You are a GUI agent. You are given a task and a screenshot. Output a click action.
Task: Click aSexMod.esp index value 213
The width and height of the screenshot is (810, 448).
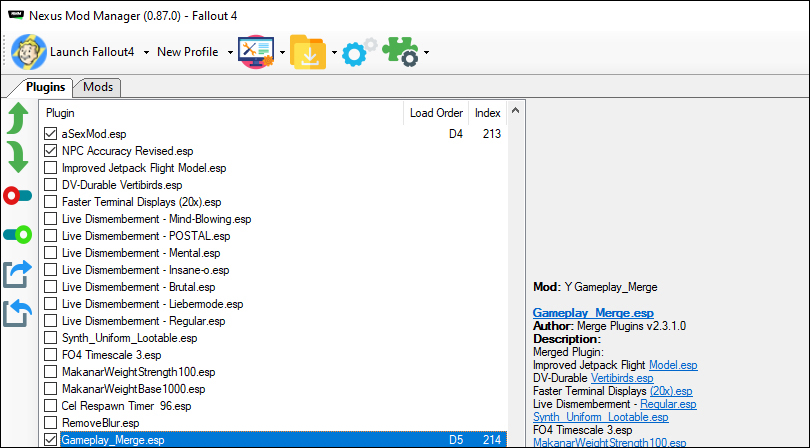[492, 134]
